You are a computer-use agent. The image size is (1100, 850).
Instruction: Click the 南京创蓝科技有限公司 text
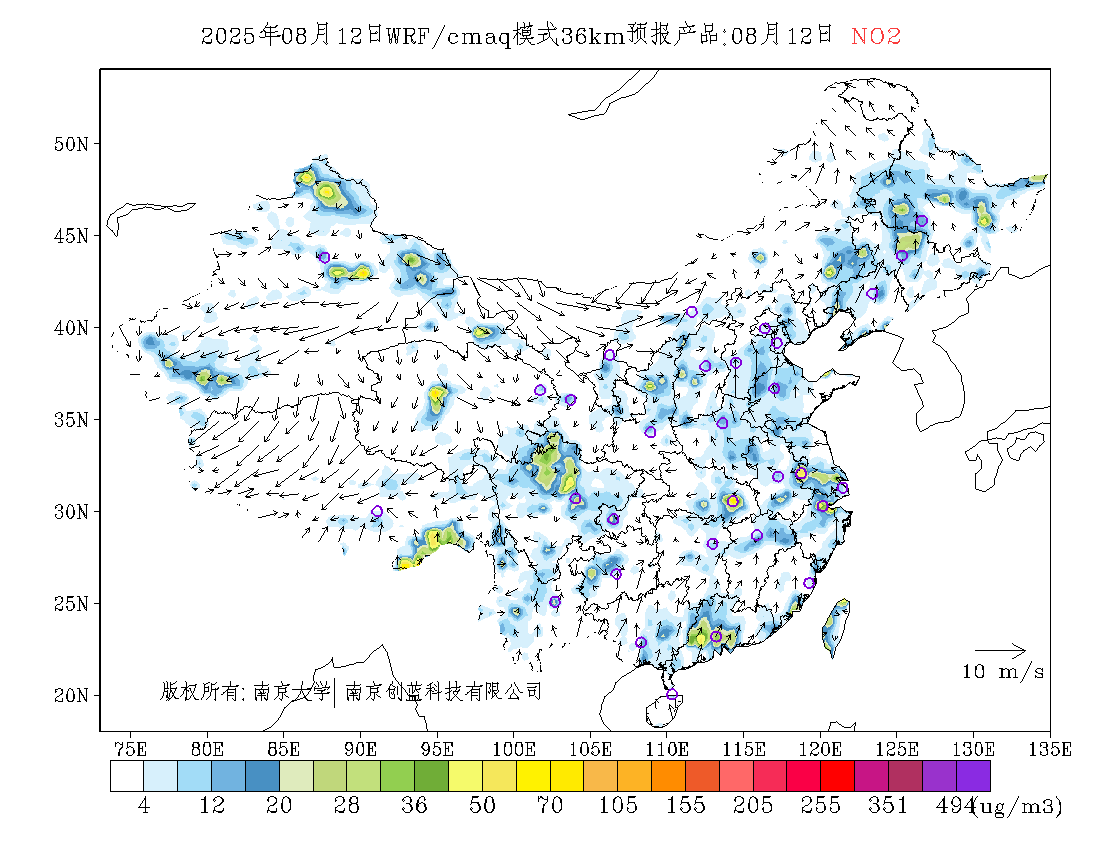coord(443,692)
